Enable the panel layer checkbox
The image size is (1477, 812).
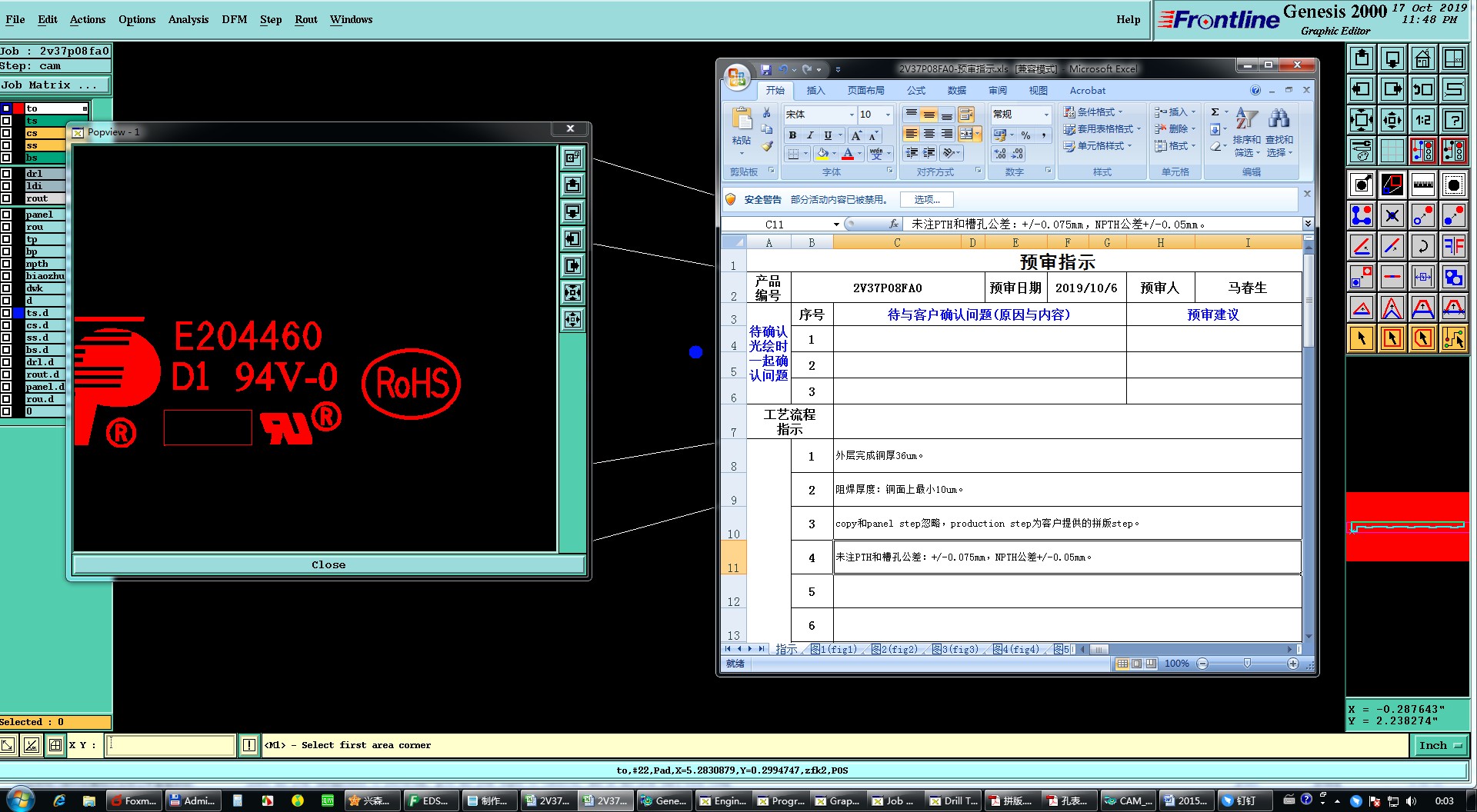click(6, 215)
